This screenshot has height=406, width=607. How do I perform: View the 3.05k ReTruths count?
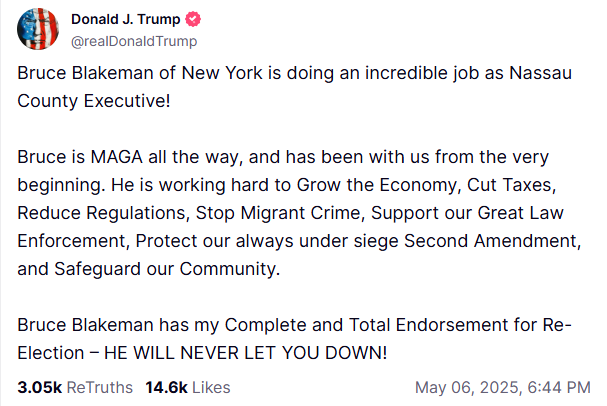click(39, 387)
